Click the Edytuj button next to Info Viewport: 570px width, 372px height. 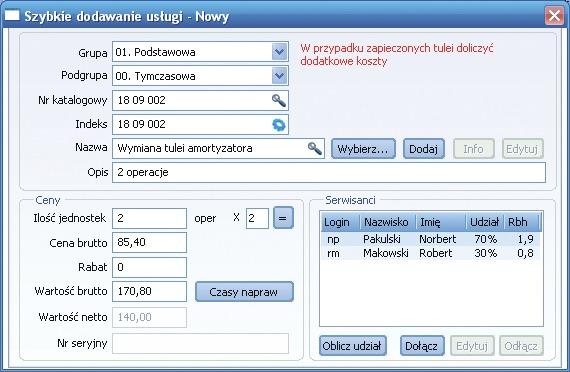[523, 149]
